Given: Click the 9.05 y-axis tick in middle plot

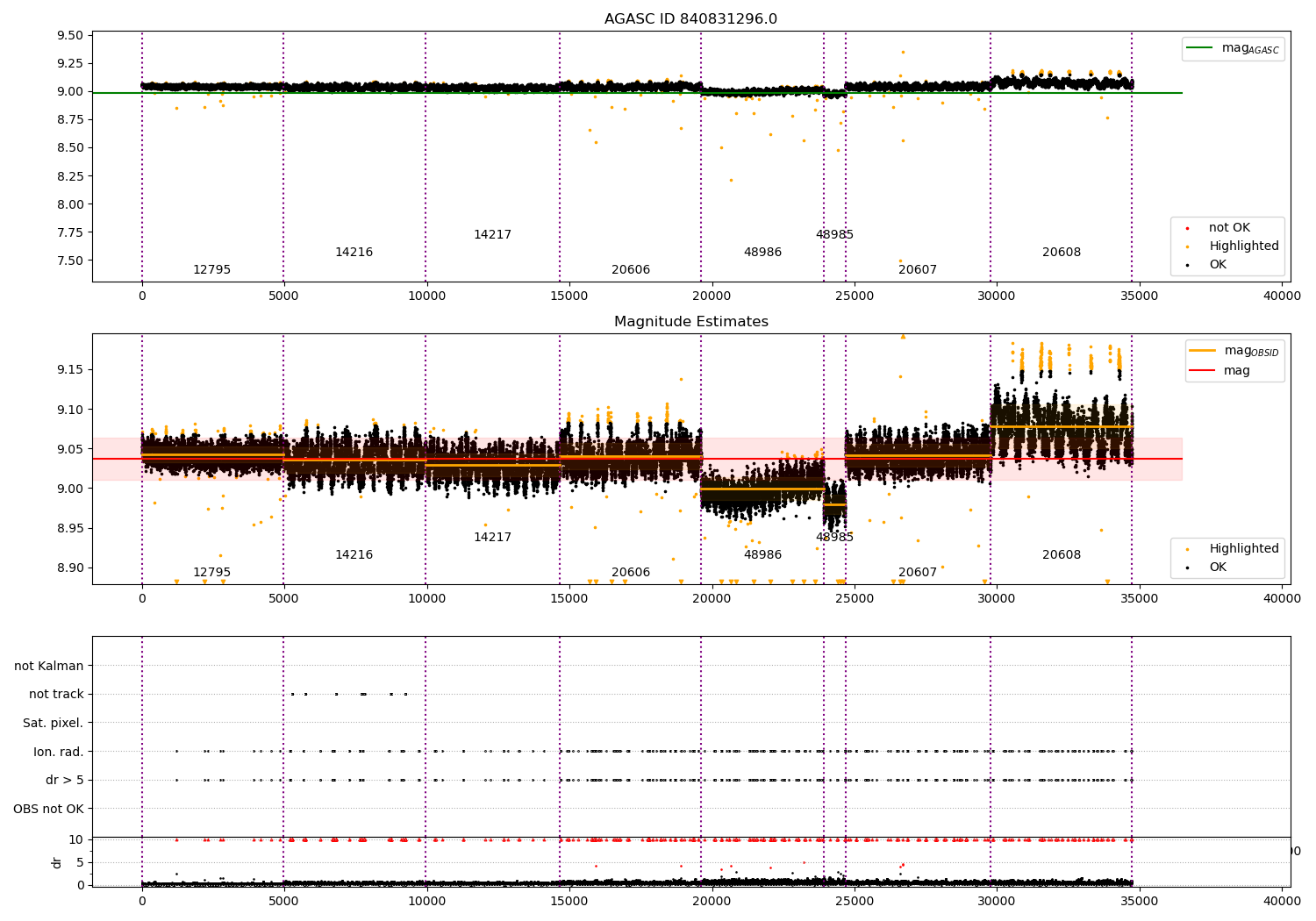Looking at the screenshot, I should pos(69,449).
